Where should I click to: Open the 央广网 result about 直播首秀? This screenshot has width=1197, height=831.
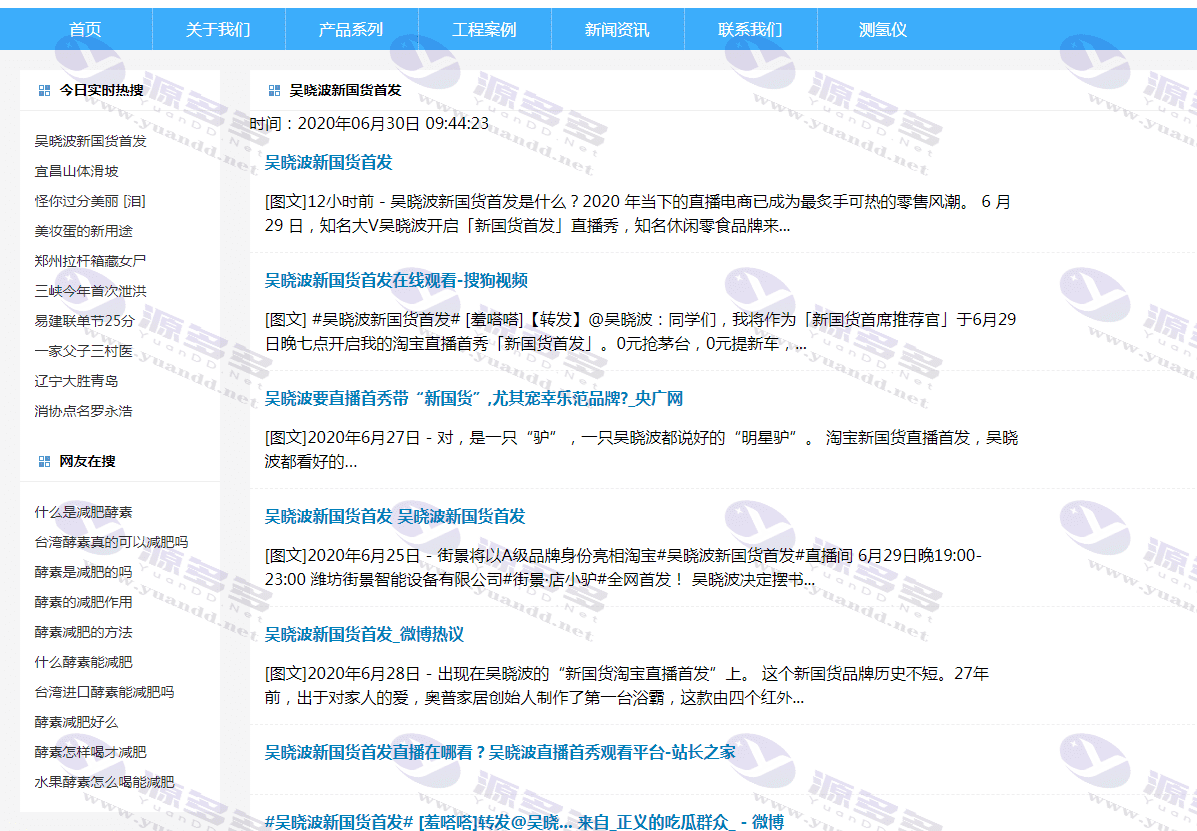(473, 398)
